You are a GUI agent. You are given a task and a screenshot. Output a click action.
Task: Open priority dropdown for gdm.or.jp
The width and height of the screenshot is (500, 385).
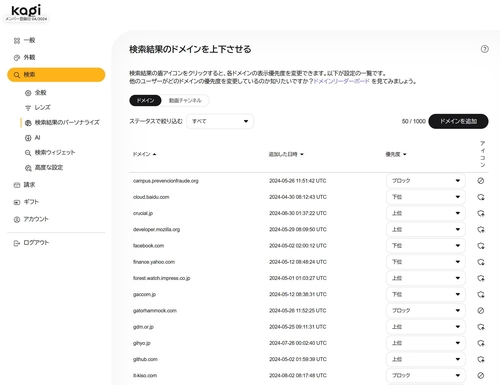[x=426, y=327]
